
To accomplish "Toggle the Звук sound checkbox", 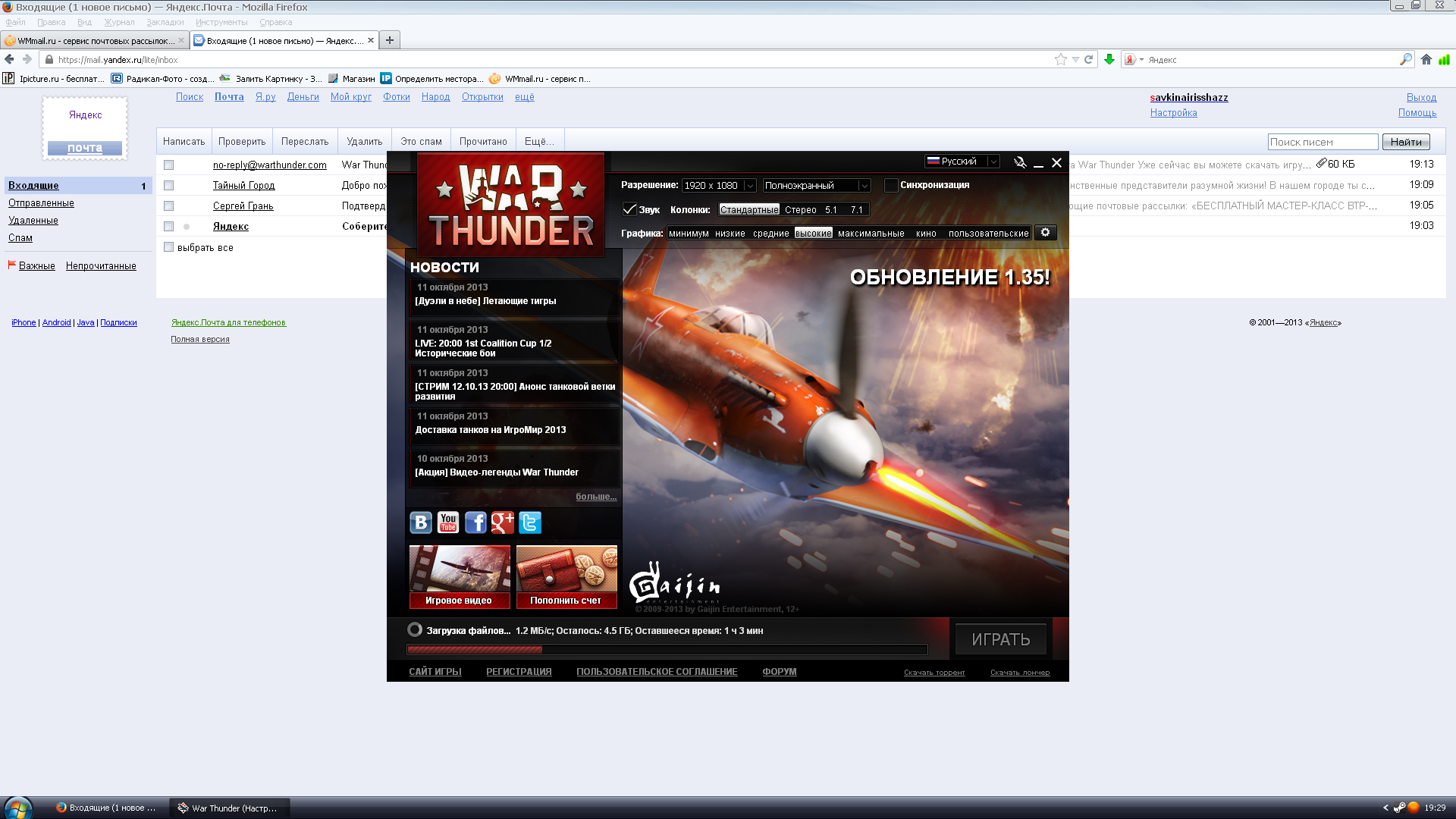I will pos(629,209).
